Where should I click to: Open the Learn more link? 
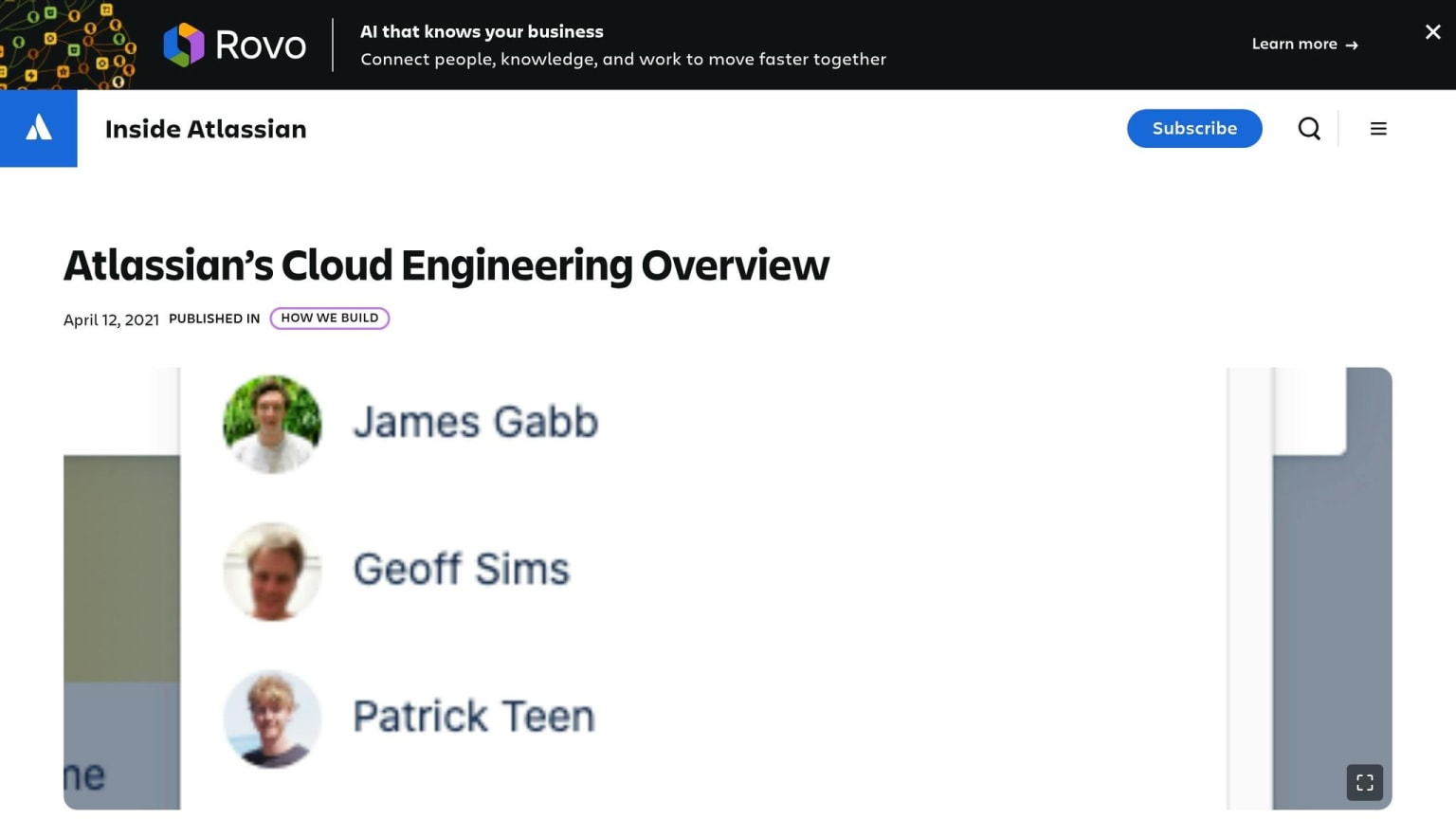coord(1304,45)
